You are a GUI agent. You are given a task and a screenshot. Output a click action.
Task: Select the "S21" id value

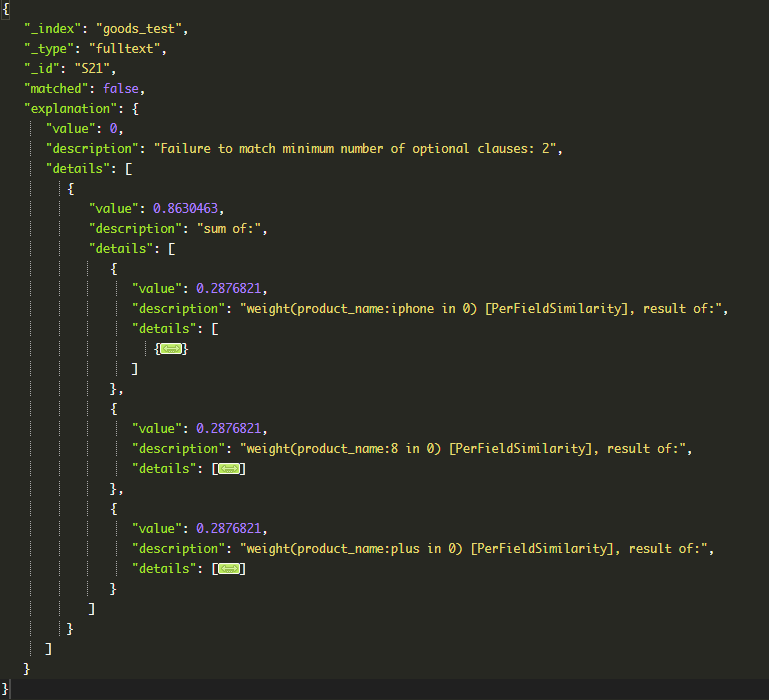tap(92, 69)
